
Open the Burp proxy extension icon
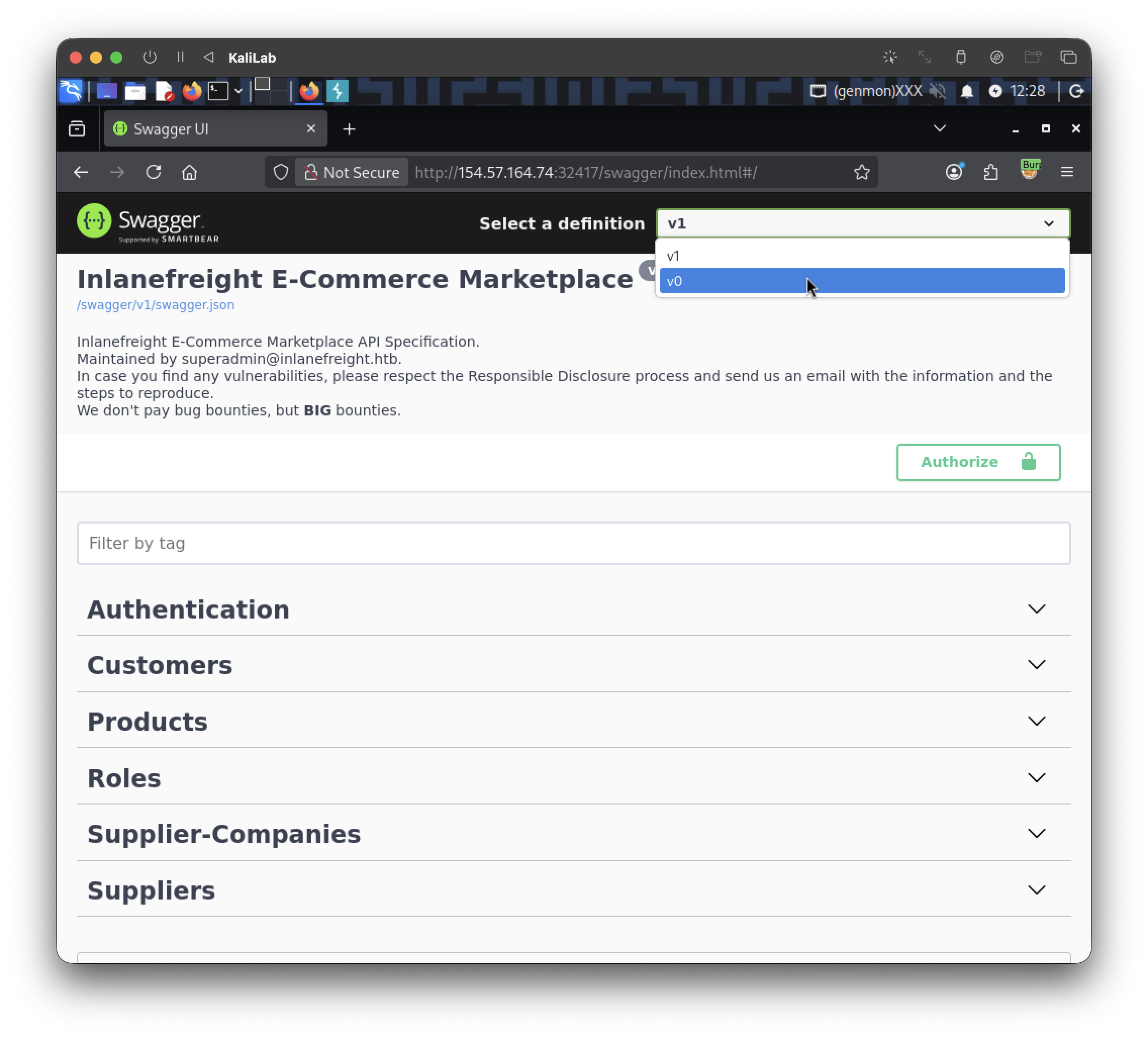(x=1030, y=170)
